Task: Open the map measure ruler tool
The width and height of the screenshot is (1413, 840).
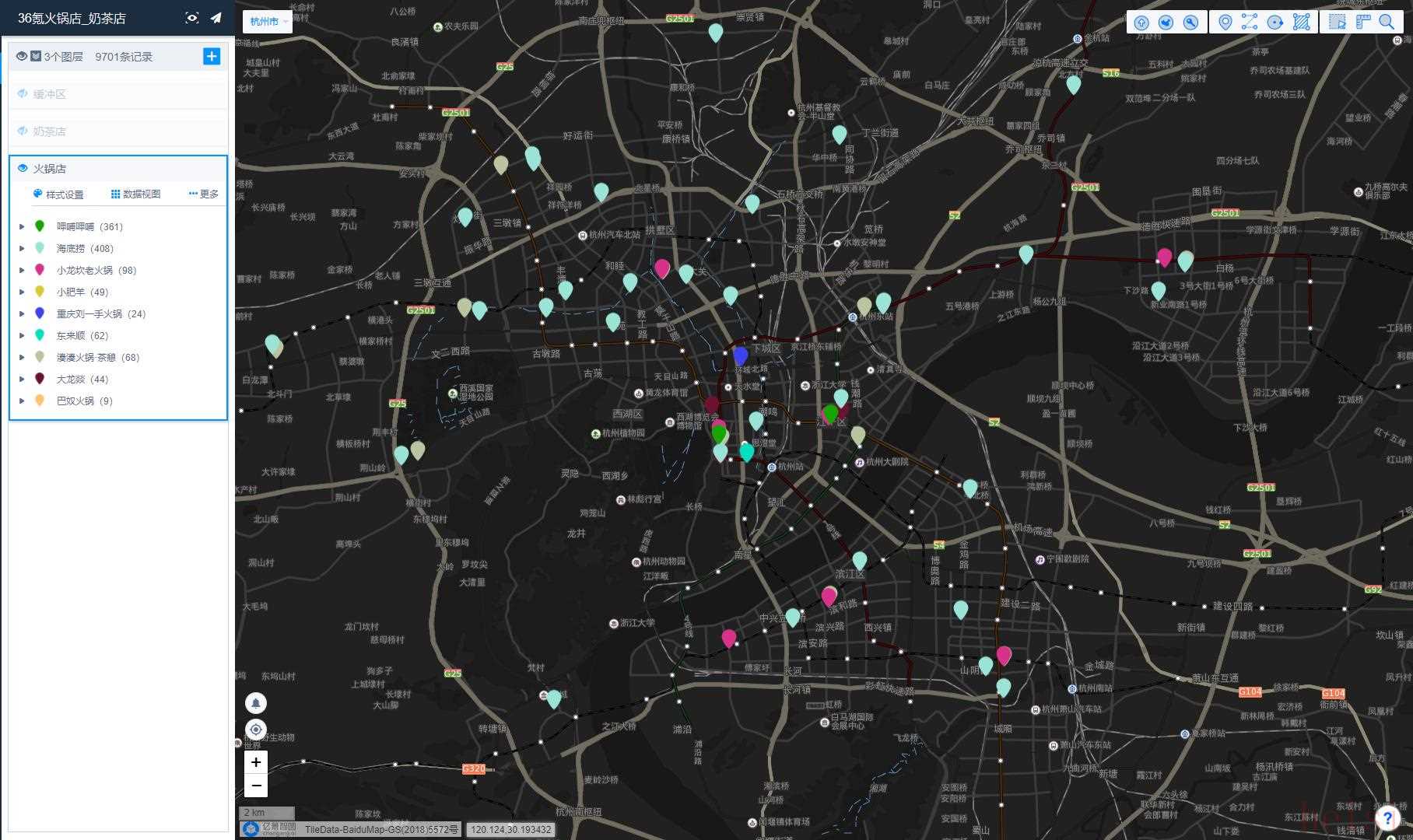Action: pos(1362,22)
